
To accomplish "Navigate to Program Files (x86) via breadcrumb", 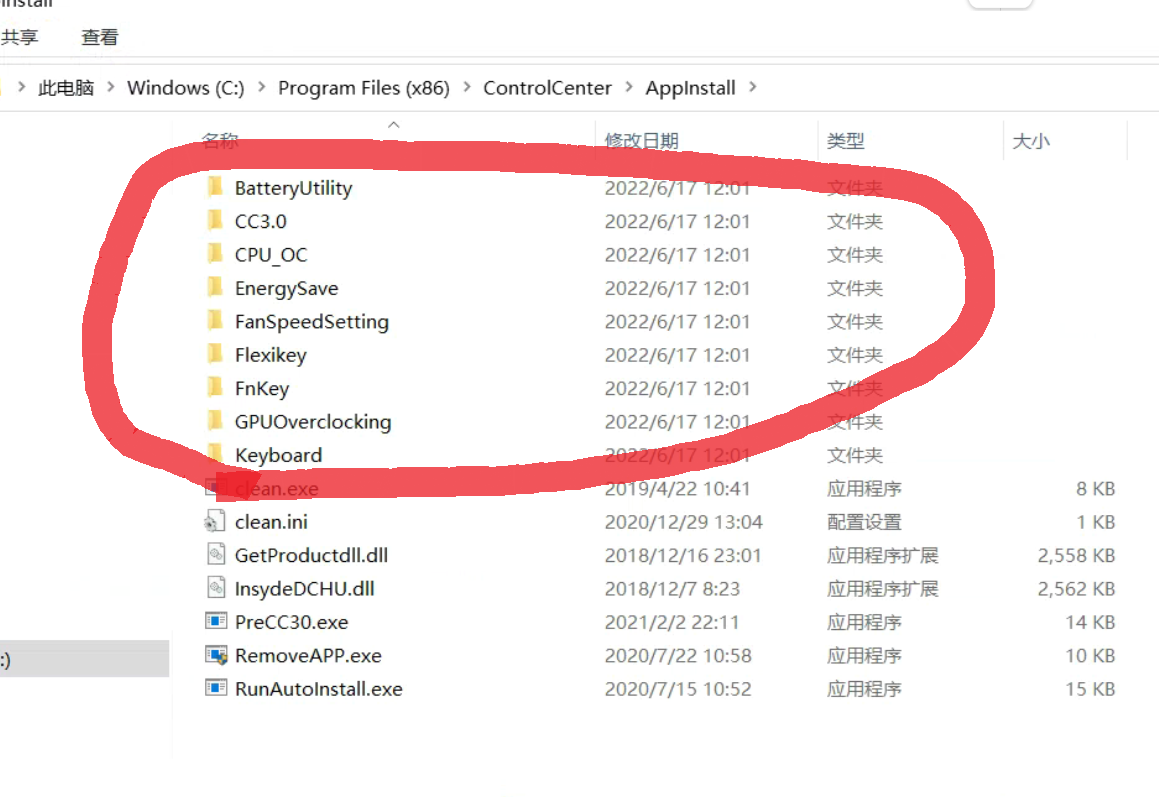I will point(363,88).
